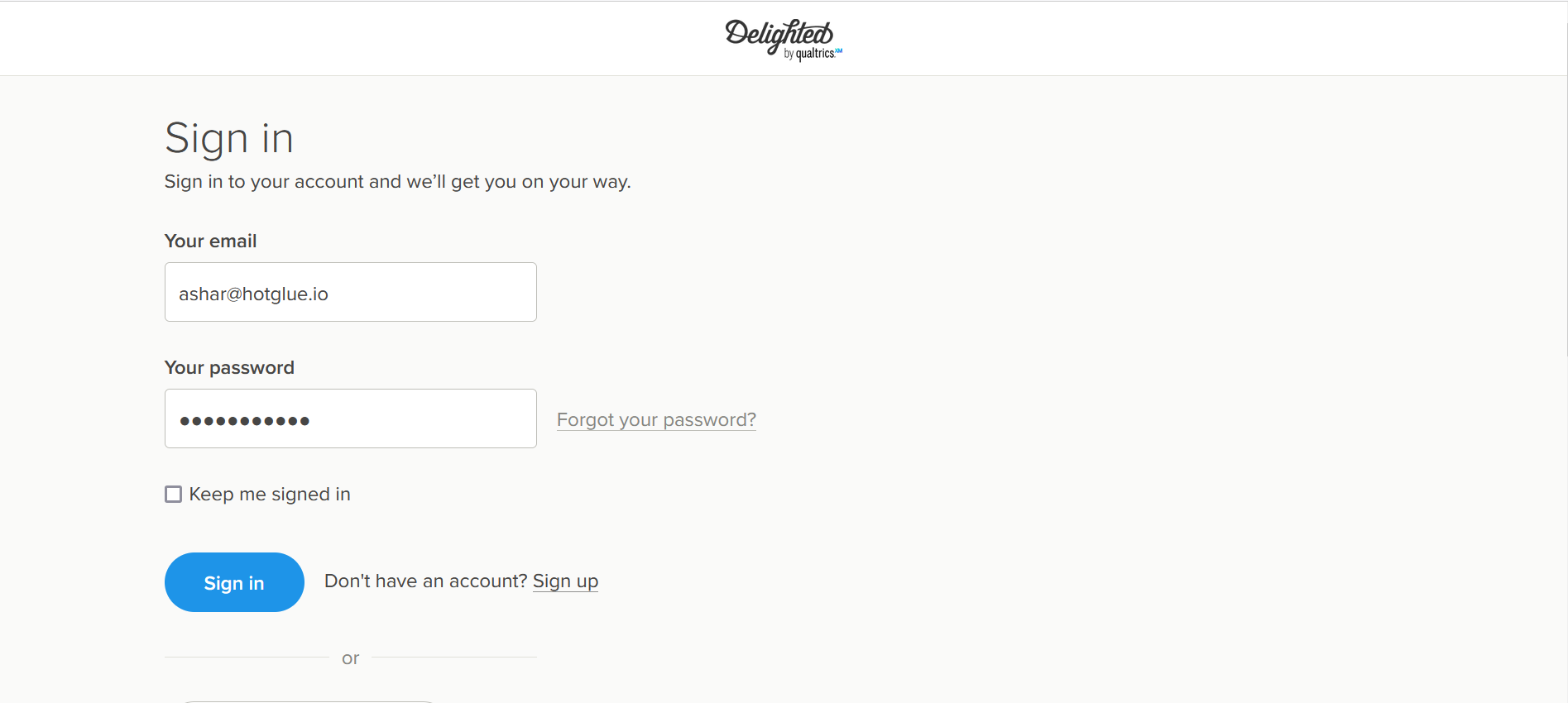
Task: Click the blue Sign in button
Action: pyautogui.click(x=234, y=582)
